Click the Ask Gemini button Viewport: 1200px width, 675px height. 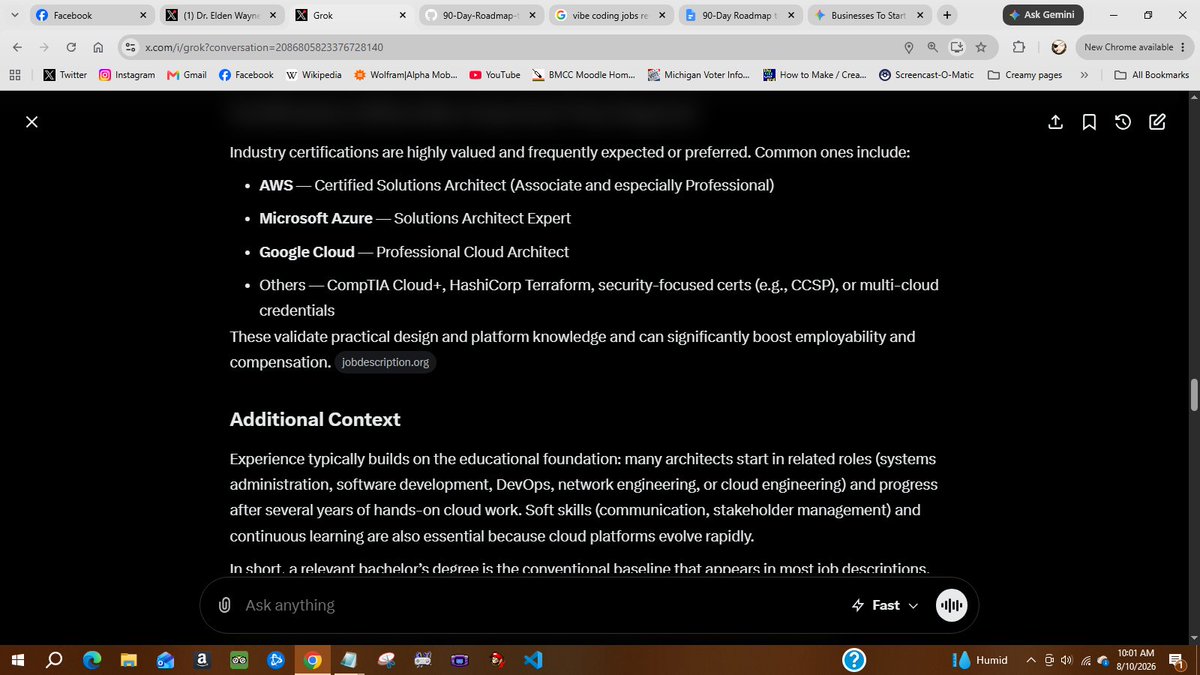1042,15
